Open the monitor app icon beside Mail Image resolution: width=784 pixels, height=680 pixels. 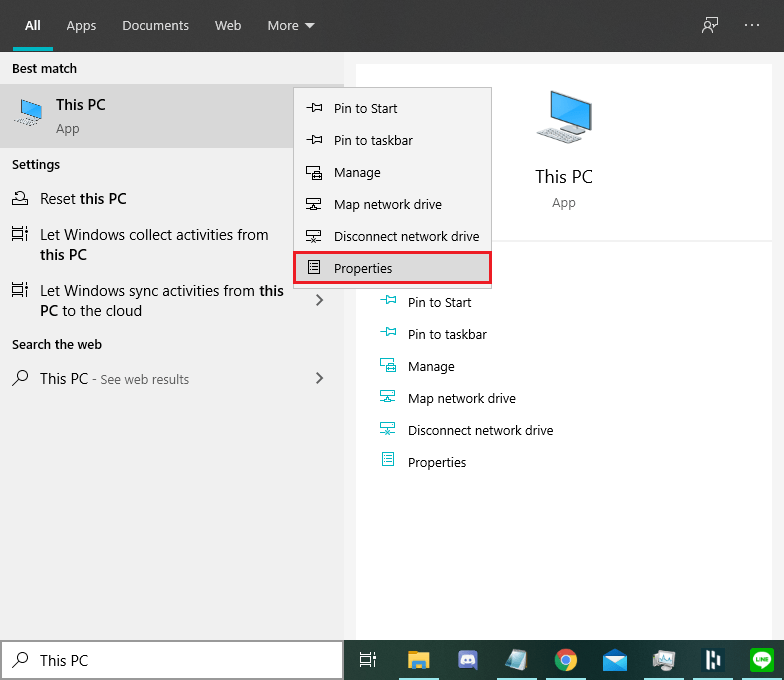coord(664,660)
